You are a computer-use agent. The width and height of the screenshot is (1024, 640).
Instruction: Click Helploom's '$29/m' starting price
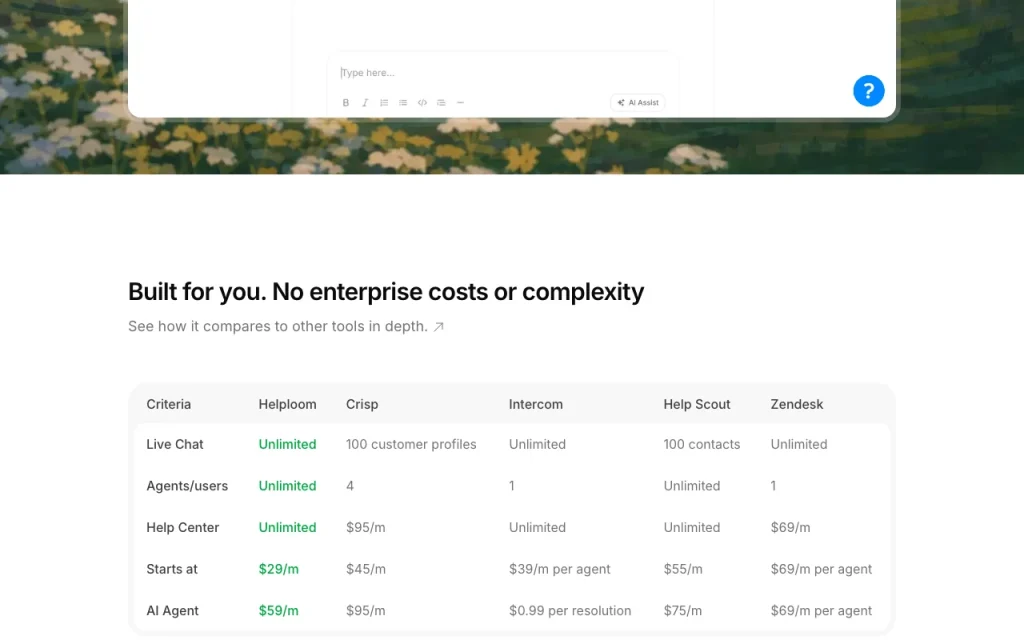[279, 569]
